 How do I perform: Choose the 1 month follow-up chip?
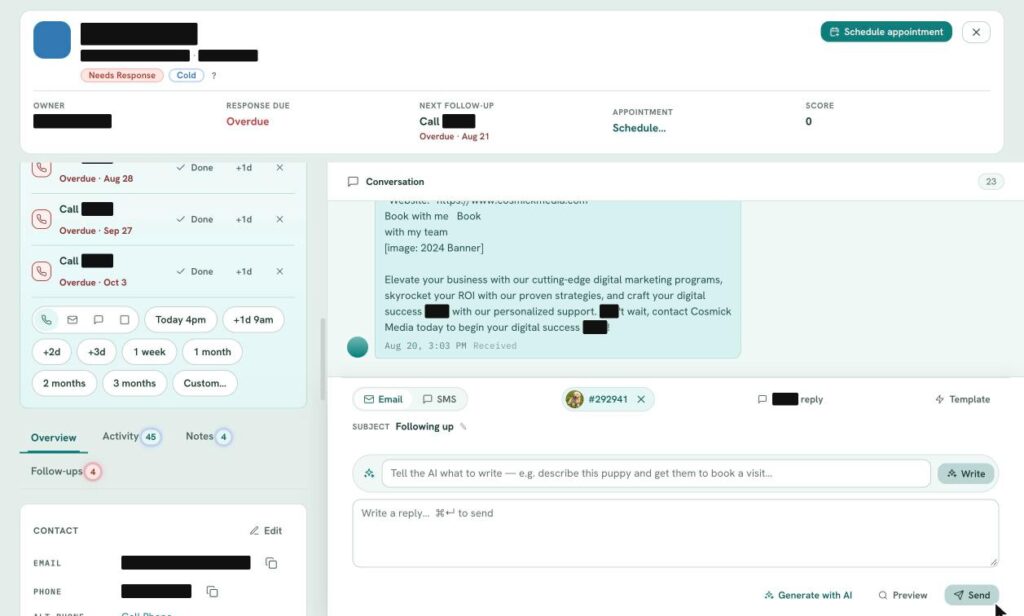[212, 351]
